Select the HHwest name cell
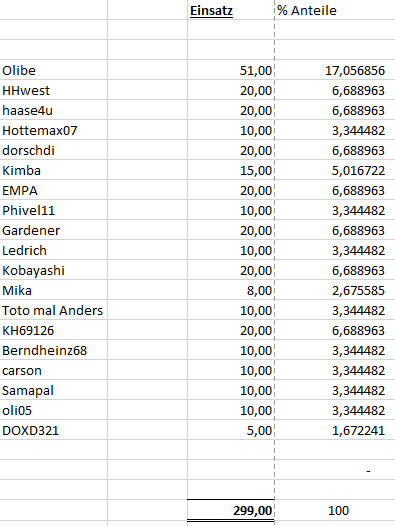The image size is (395, 526). pos(54,90)
